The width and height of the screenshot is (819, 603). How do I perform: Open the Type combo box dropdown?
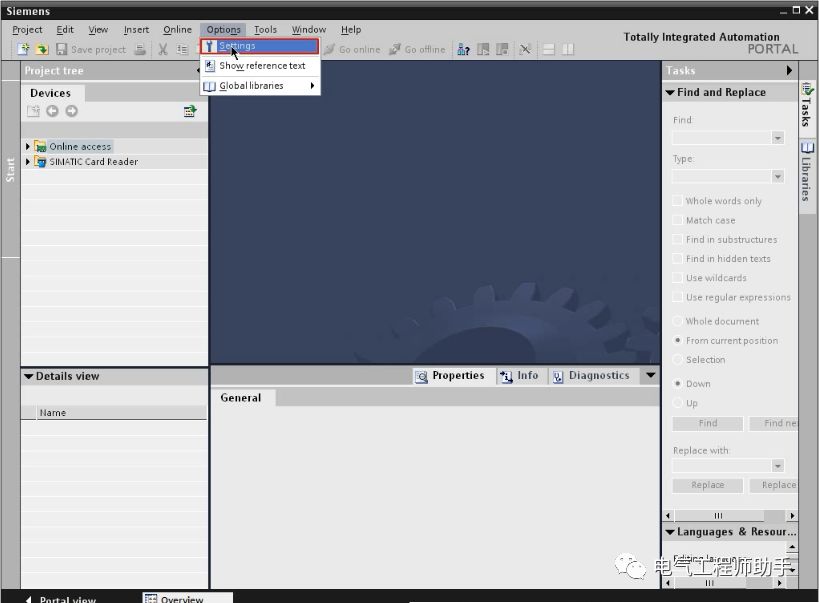click(778, 177)
